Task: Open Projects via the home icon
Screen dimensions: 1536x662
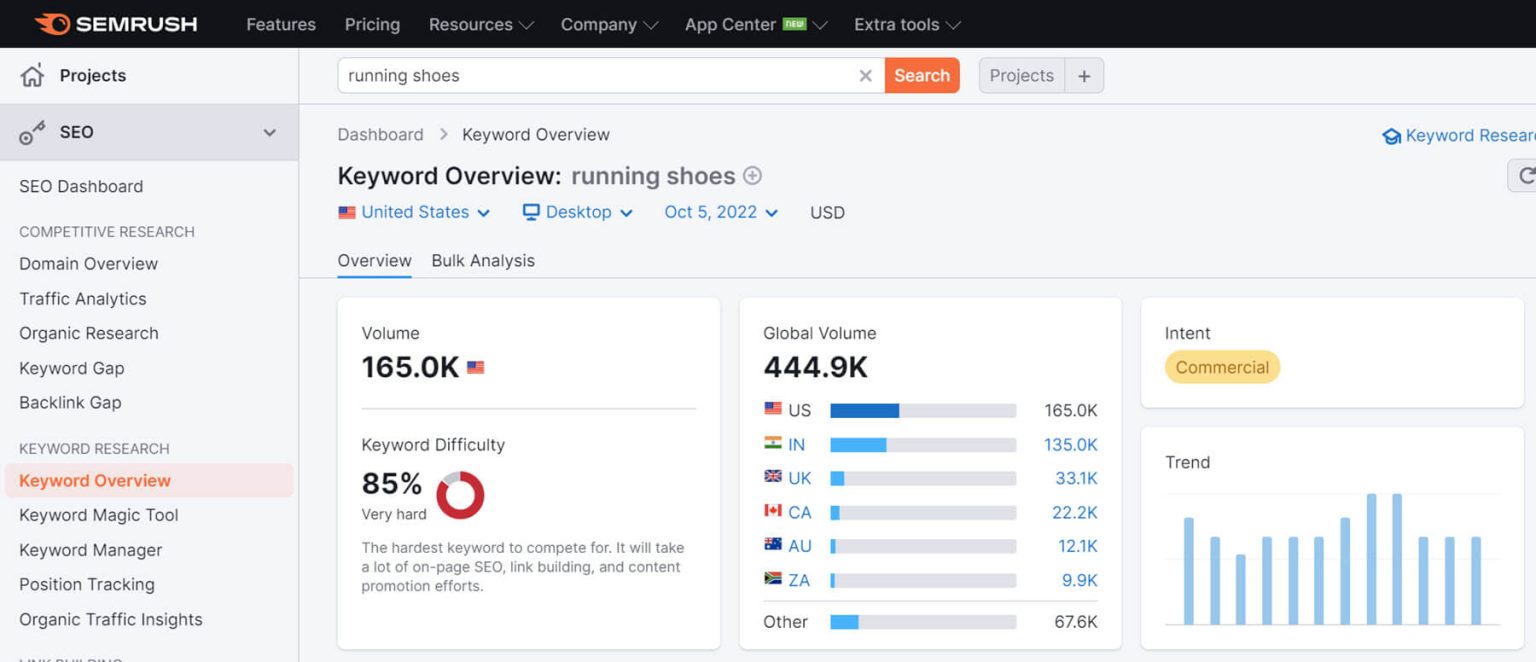Action: 32,75
